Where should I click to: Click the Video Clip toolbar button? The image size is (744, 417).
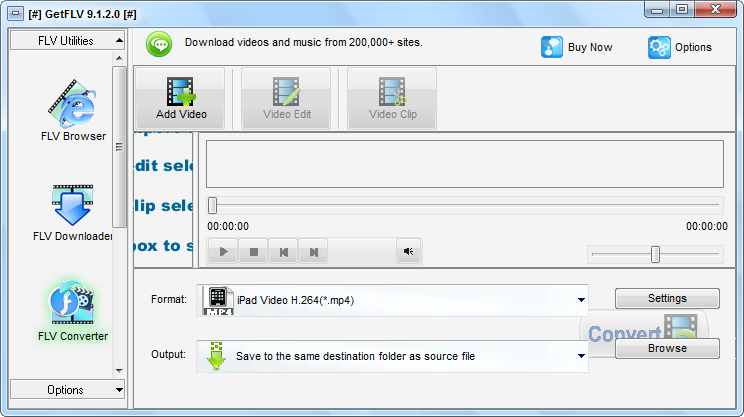[392, 98]
